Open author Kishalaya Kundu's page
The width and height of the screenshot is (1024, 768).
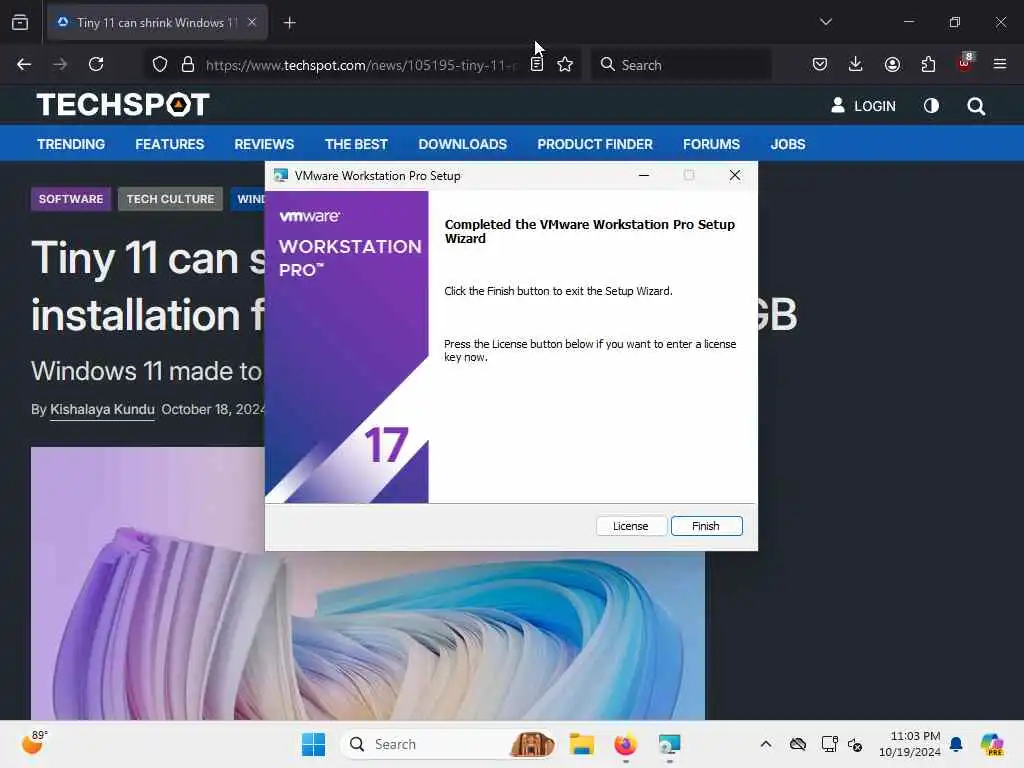[x=103, y=409]
